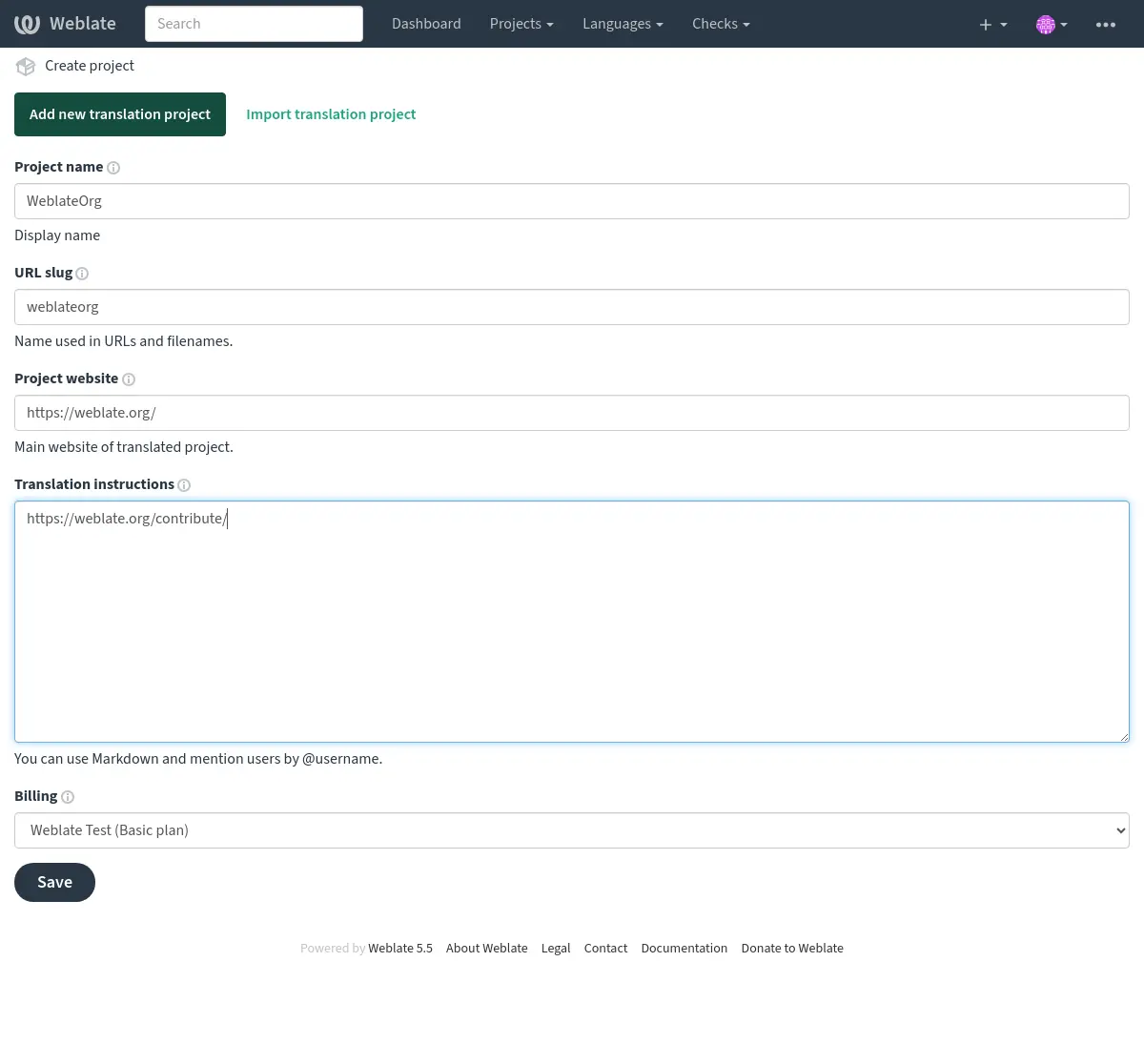Grab the textarea resize handle

1124,737
